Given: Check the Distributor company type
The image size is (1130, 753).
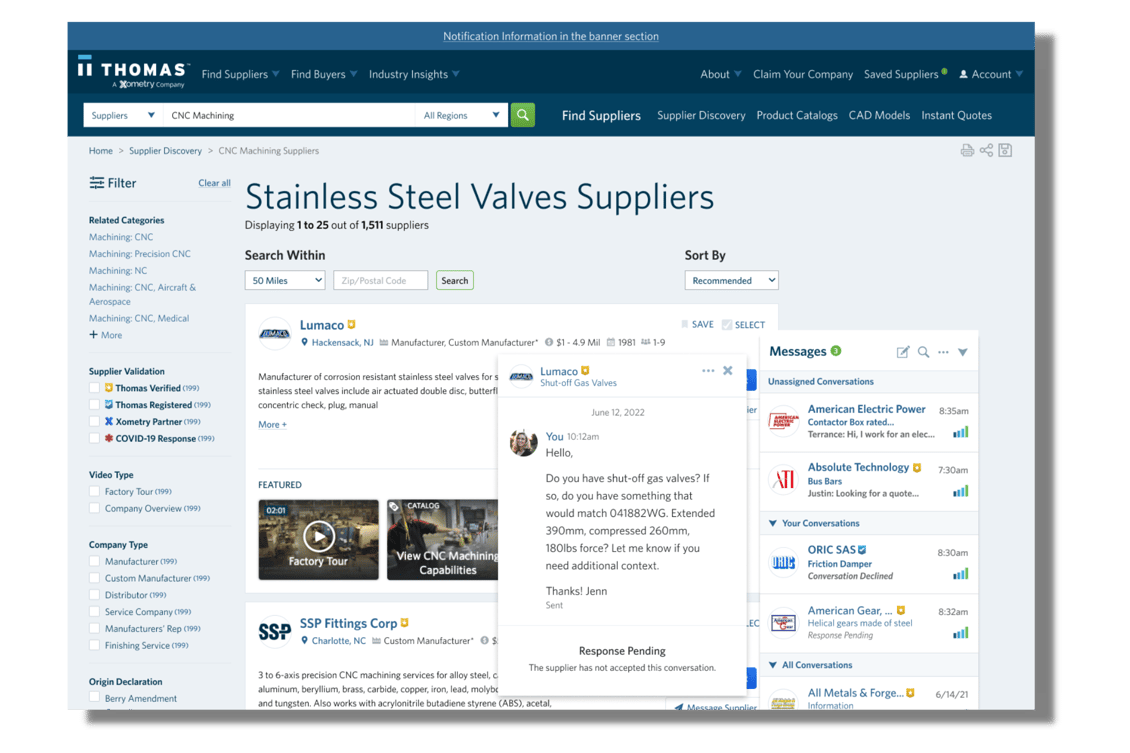Looking at the screenshot, I should click(x=95, y=595).
